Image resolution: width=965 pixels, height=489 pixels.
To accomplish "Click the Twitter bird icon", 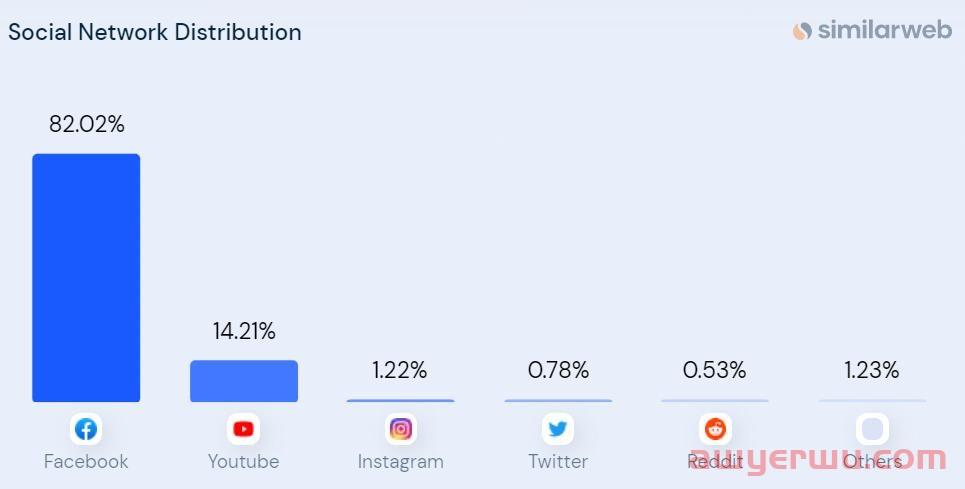I will [x=558, y=429].
